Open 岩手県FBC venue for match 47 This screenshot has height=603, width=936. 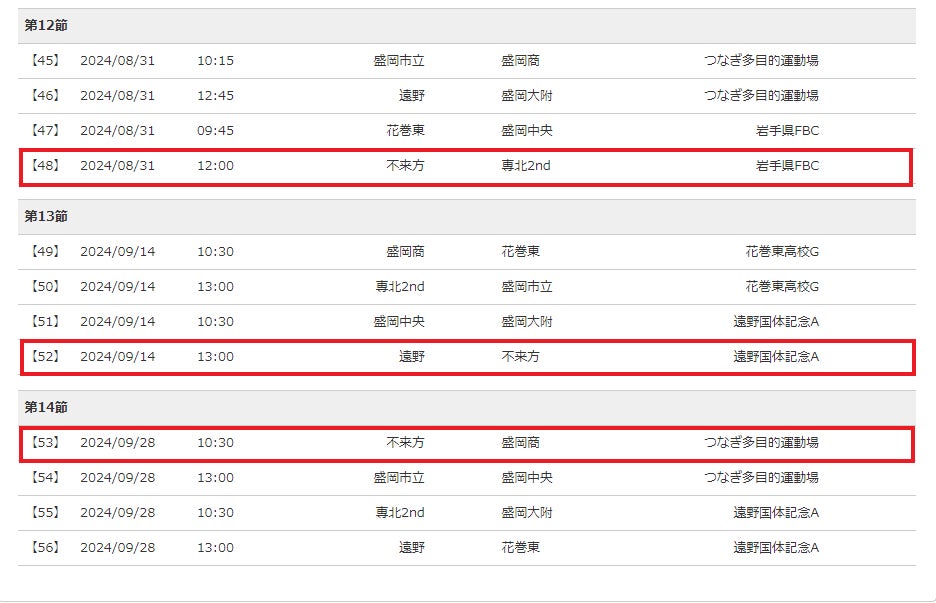pyautogui.click(x=787, y=130)
